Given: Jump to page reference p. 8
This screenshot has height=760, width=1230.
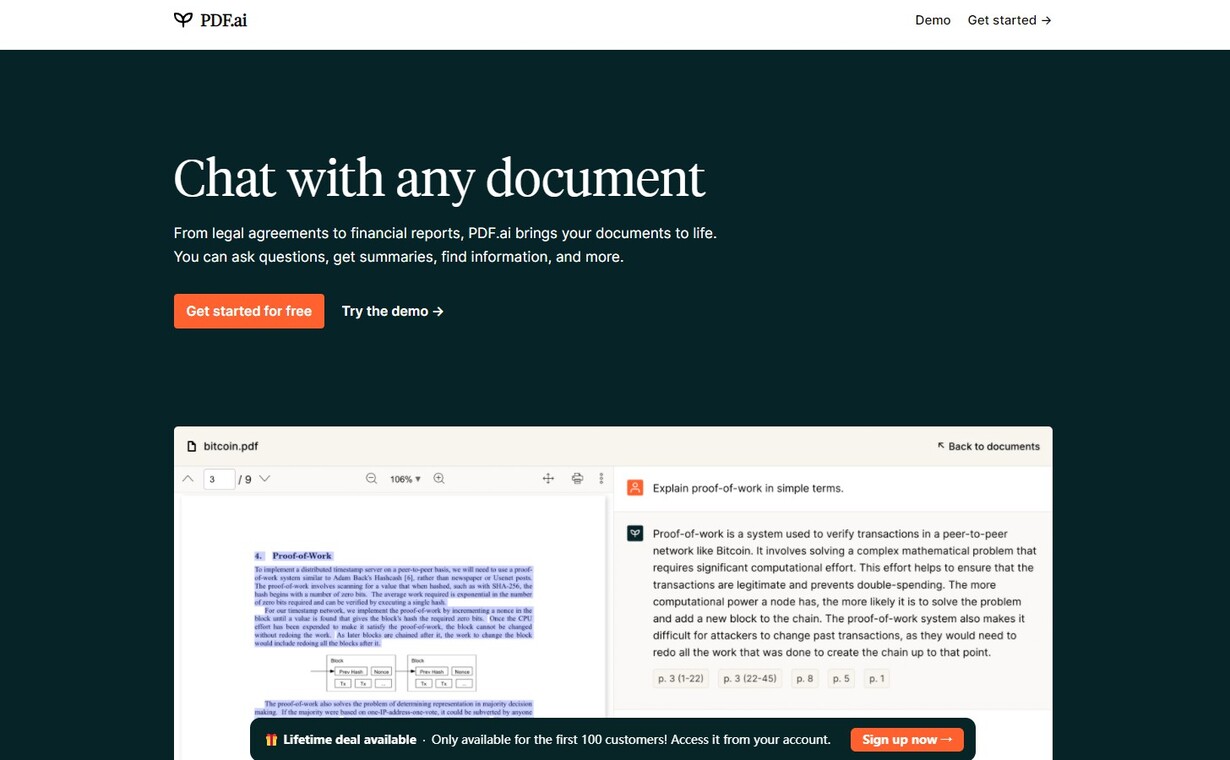Looking at the screenshot, I should 804,678.
